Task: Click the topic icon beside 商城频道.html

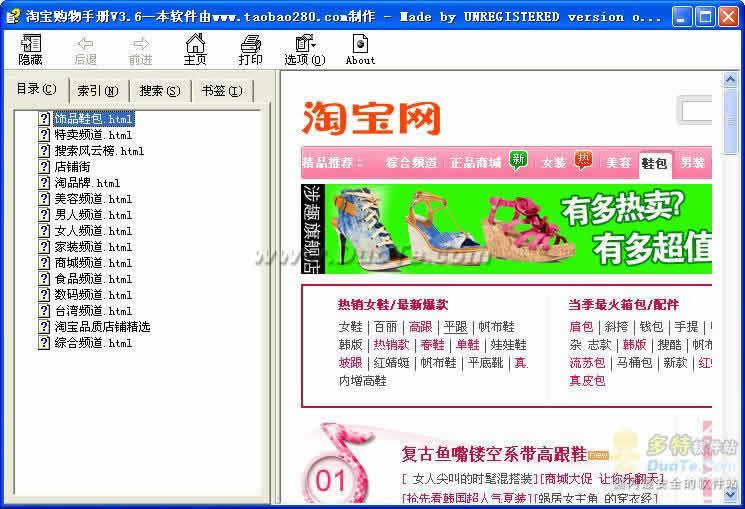Action: tap(44, 262)
